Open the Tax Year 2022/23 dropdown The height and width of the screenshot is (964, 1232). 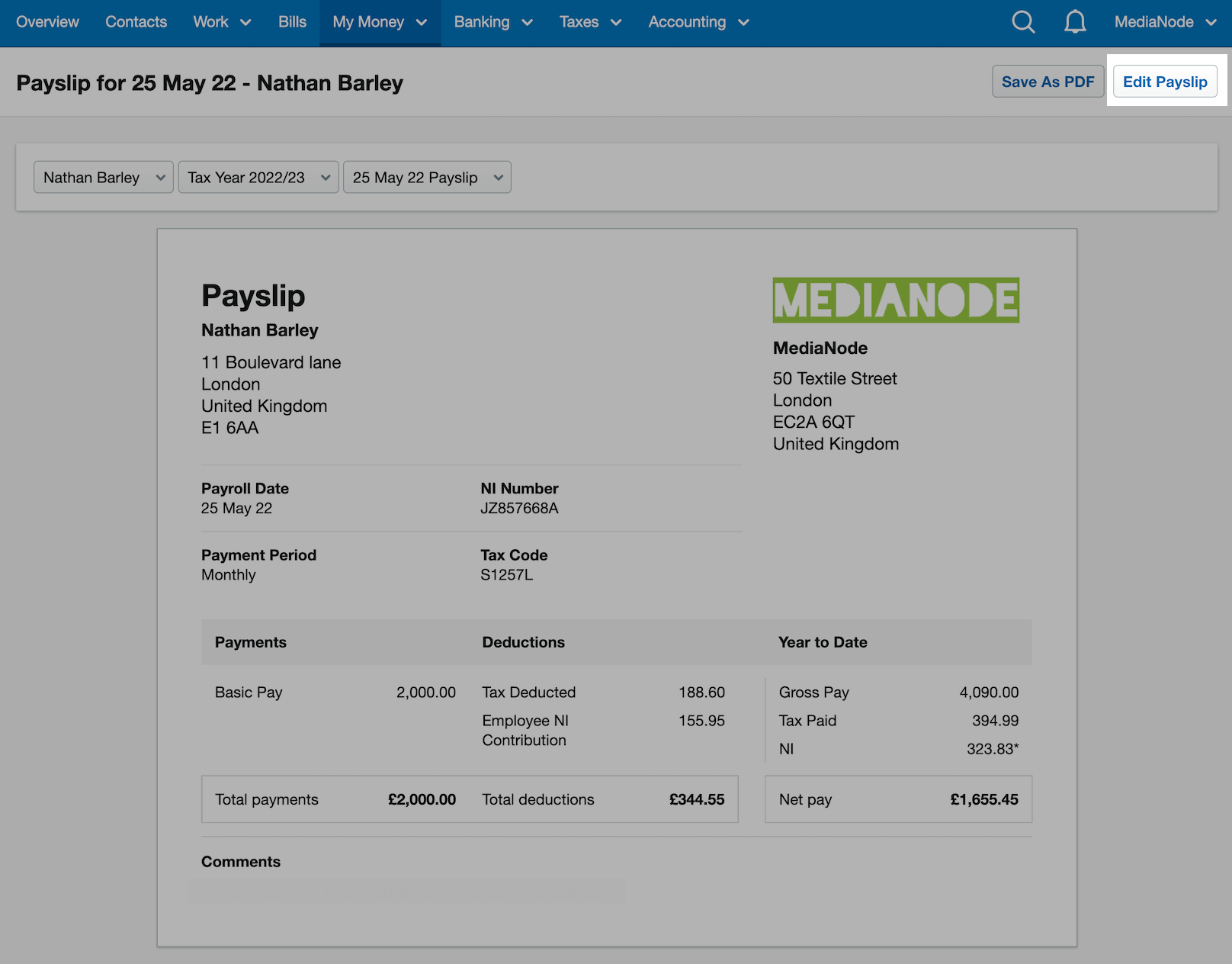258,178
